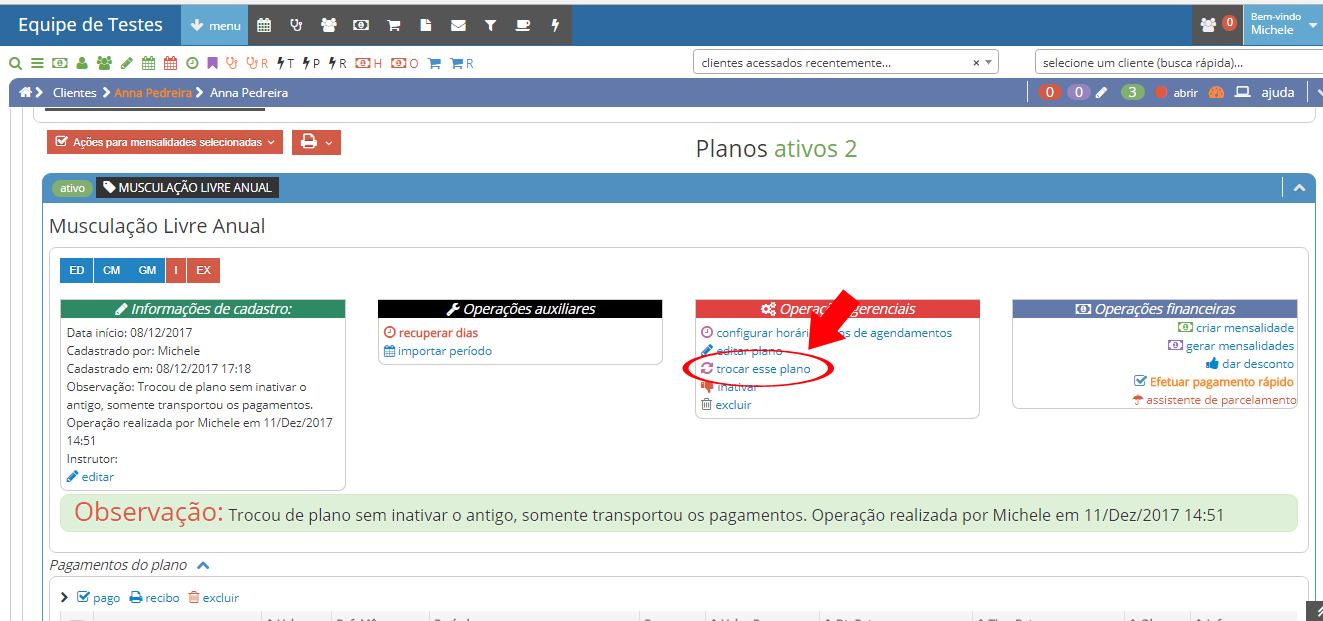Viewport: 1323px width, 621px height.
Task: Click the purple bookmark icon in shortcut row
Action: 212,63
